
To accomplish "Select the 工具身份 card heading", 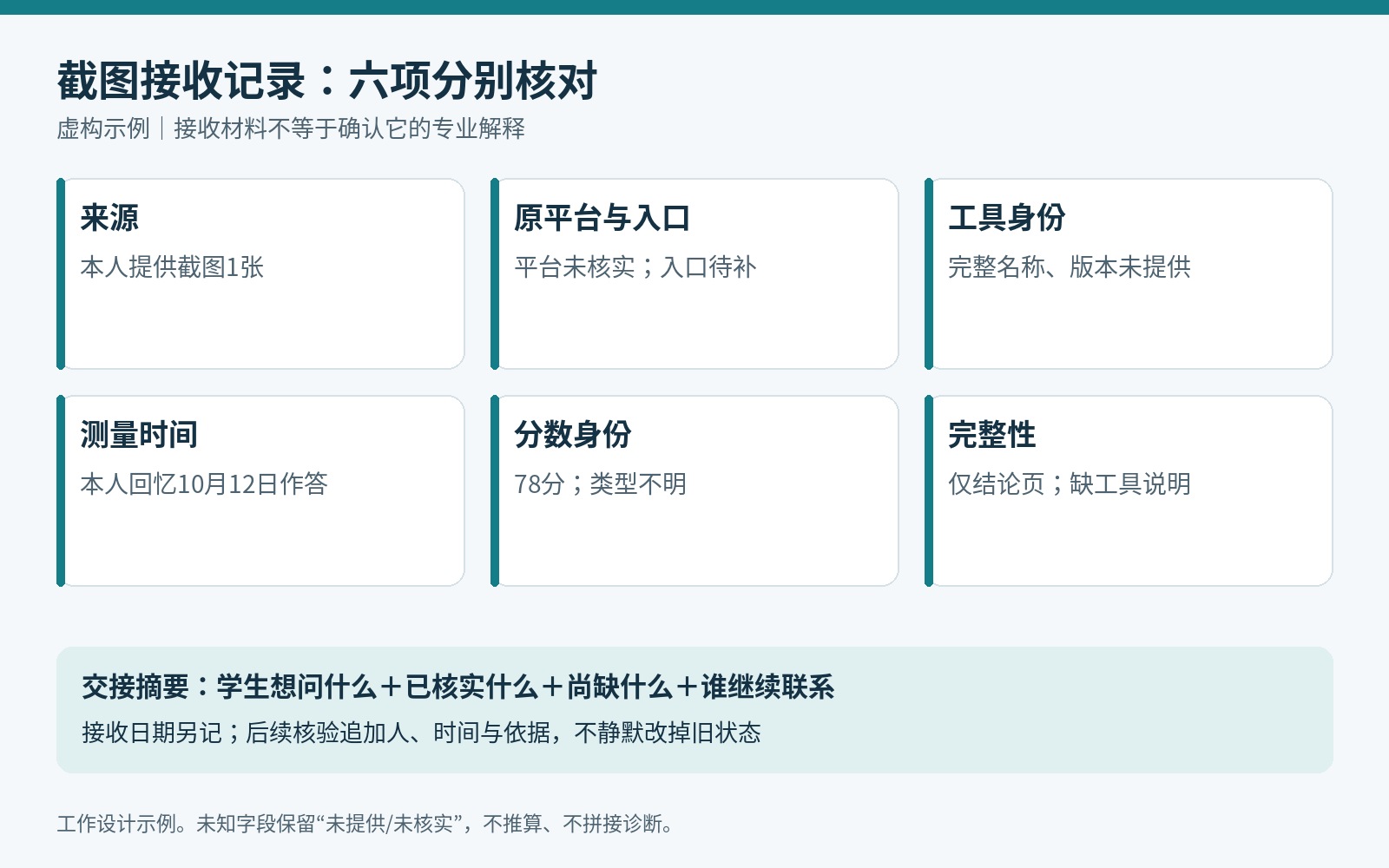I will [1007, 218].
